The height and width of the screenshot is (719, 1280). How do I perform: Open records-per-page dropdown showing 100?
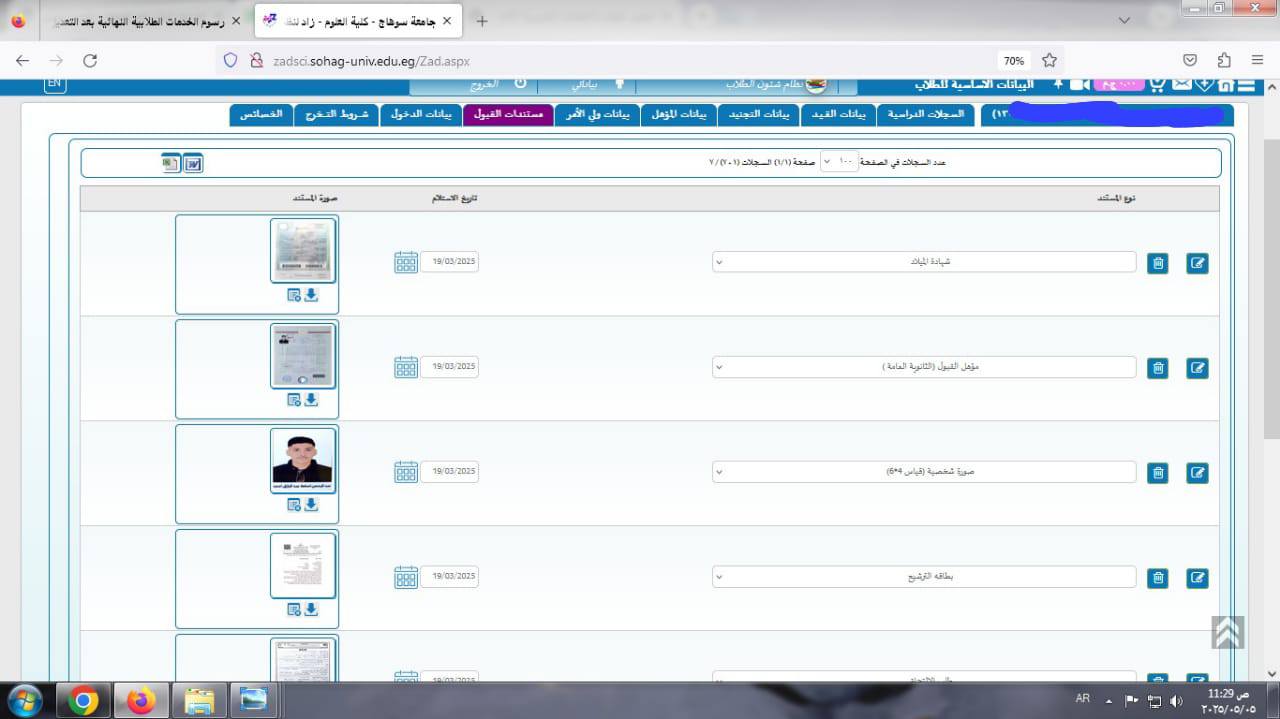tap(840, 162)
